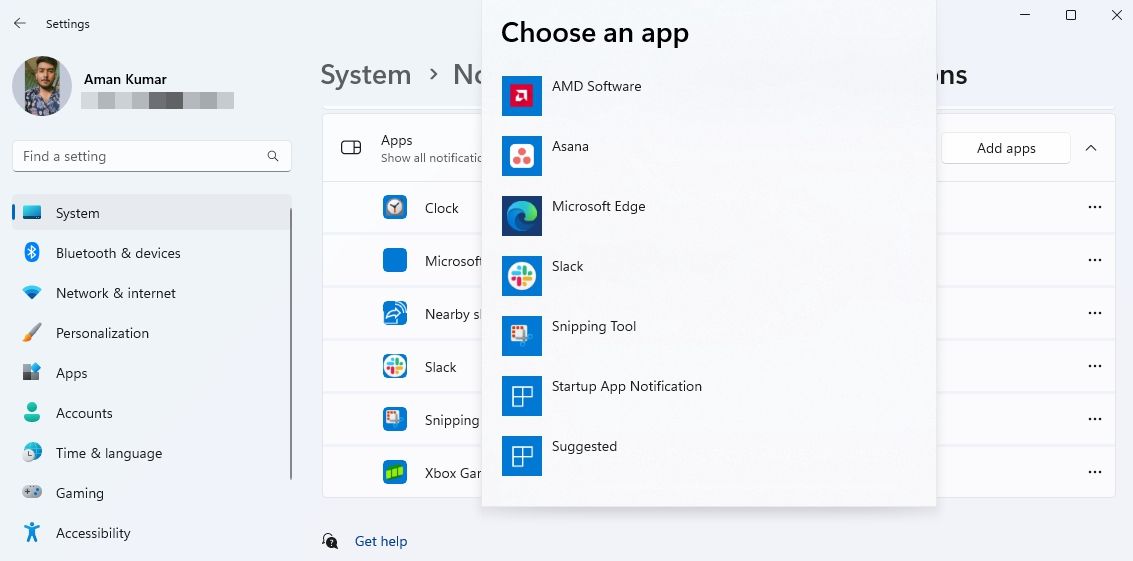This screenshot has height=561, width=1133.
Task: Select the Slack icon in Choose an app
Action: [522, 275]
